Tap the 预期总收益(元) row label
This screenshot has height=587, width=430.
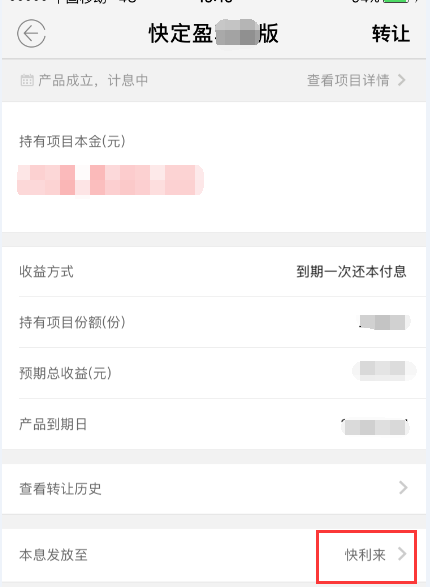[65, 373]
